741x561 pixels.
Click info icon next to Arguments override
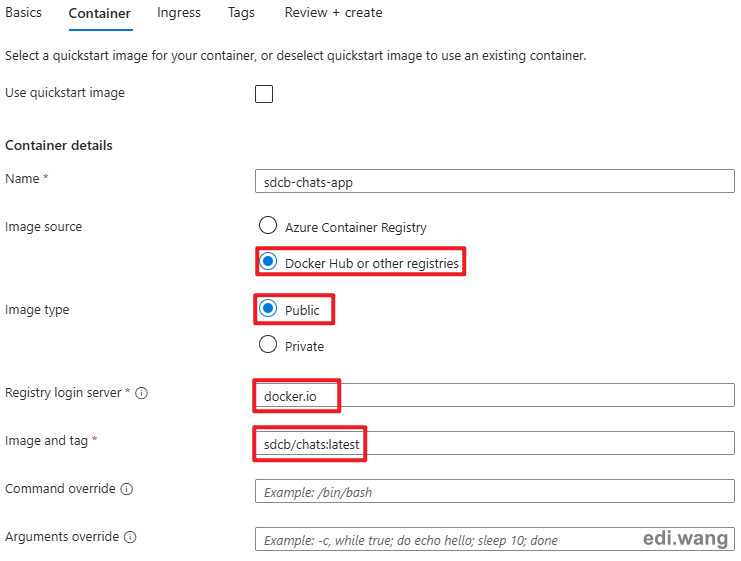130,537
